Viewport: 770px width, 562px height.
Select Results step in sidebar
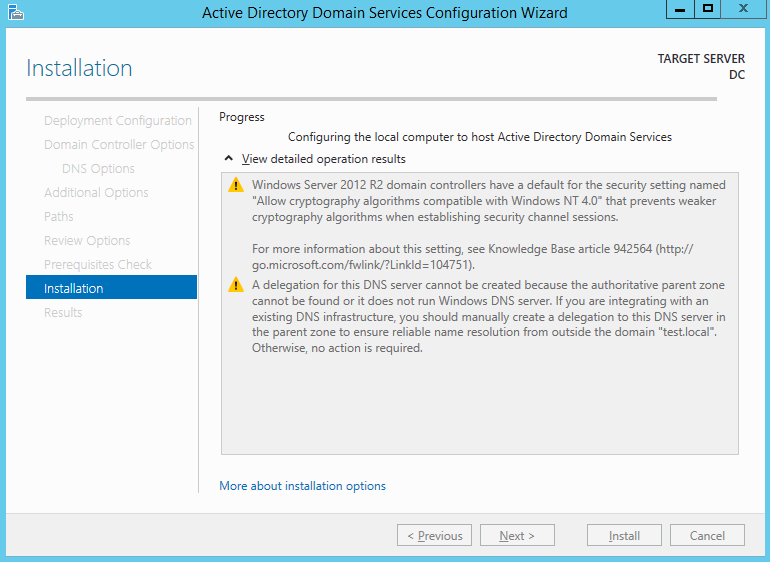(x=63, y=312)
